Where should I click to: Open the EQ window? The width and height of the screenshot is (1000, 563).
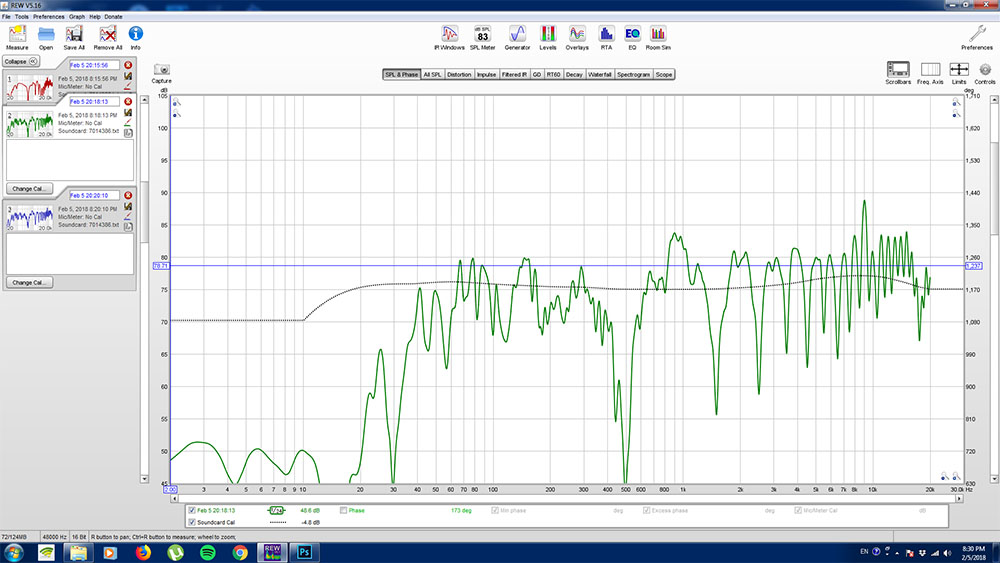632,38
